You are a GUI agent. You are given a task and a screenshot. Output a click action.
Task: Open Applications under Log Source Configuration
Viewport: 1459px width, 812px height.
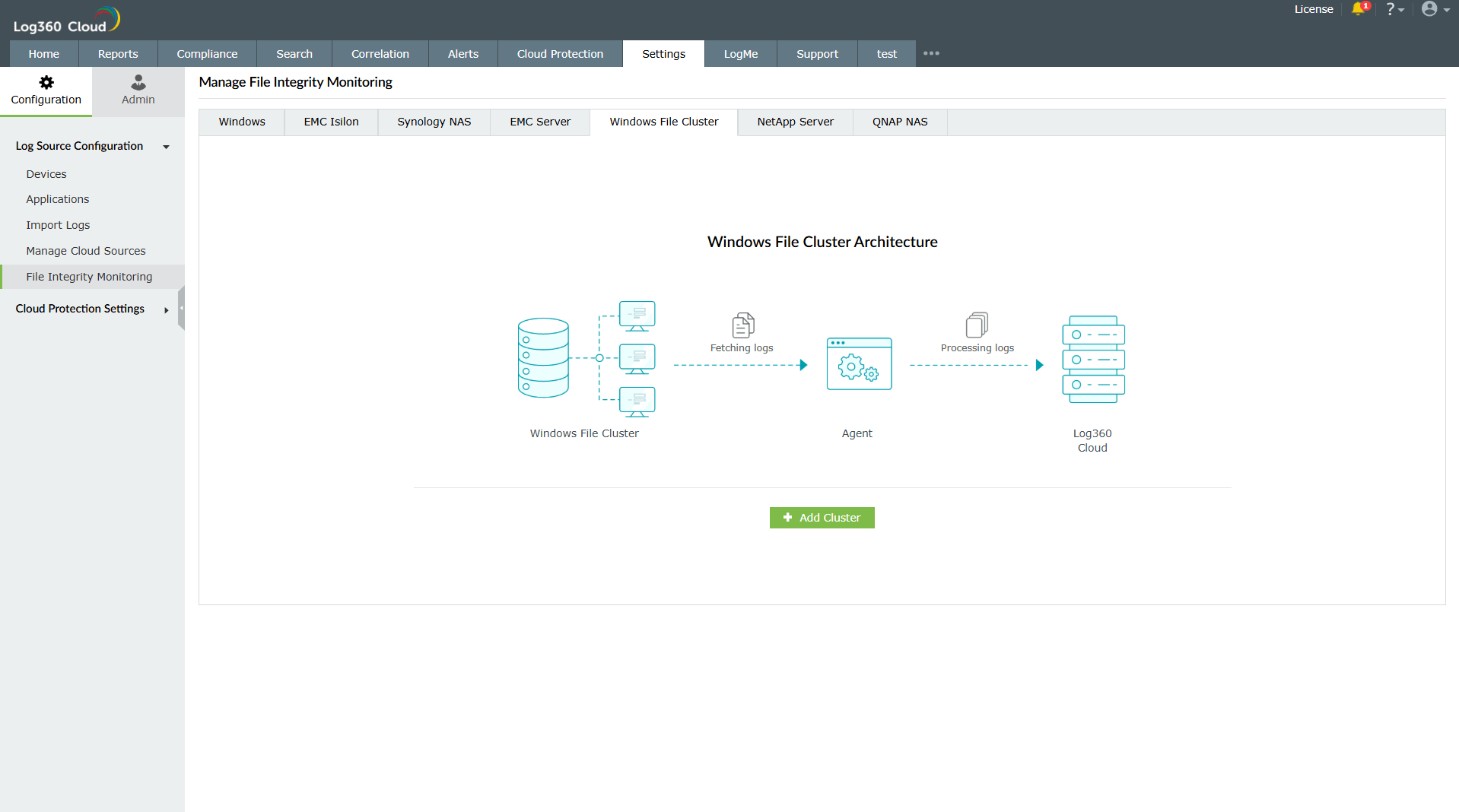(x=57, y=199)
